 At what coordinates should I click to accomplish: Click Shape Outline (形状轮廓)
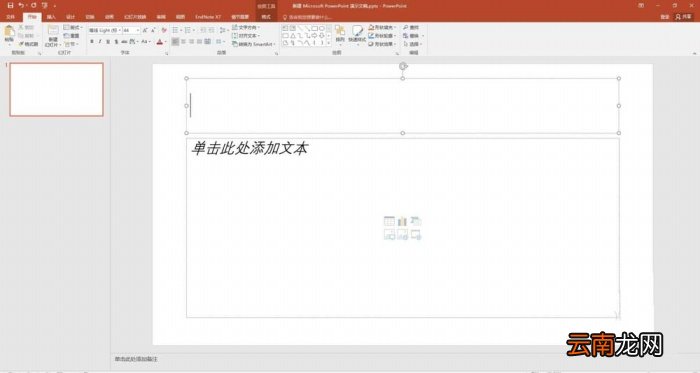pyautogui.click(x=382, y=36)
